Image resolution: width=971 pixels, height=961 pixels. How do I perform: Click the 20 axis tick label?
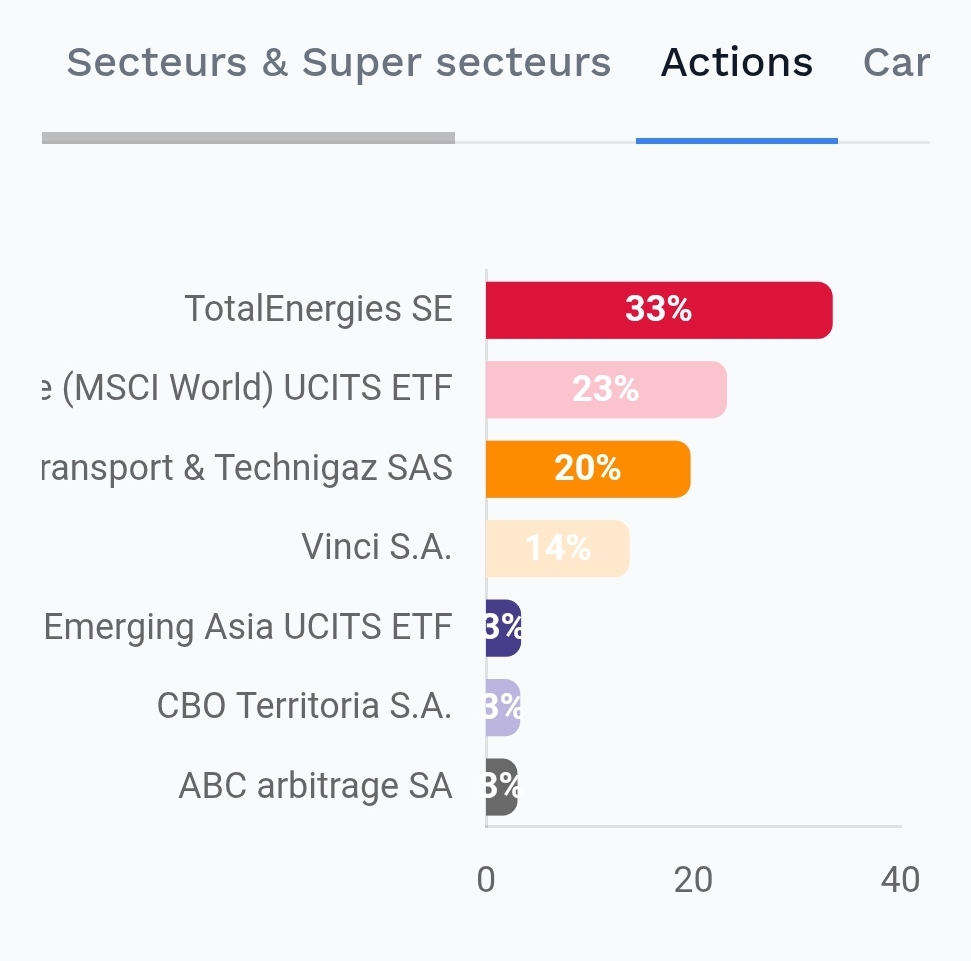pyautogui.click(x=693, y=879)
